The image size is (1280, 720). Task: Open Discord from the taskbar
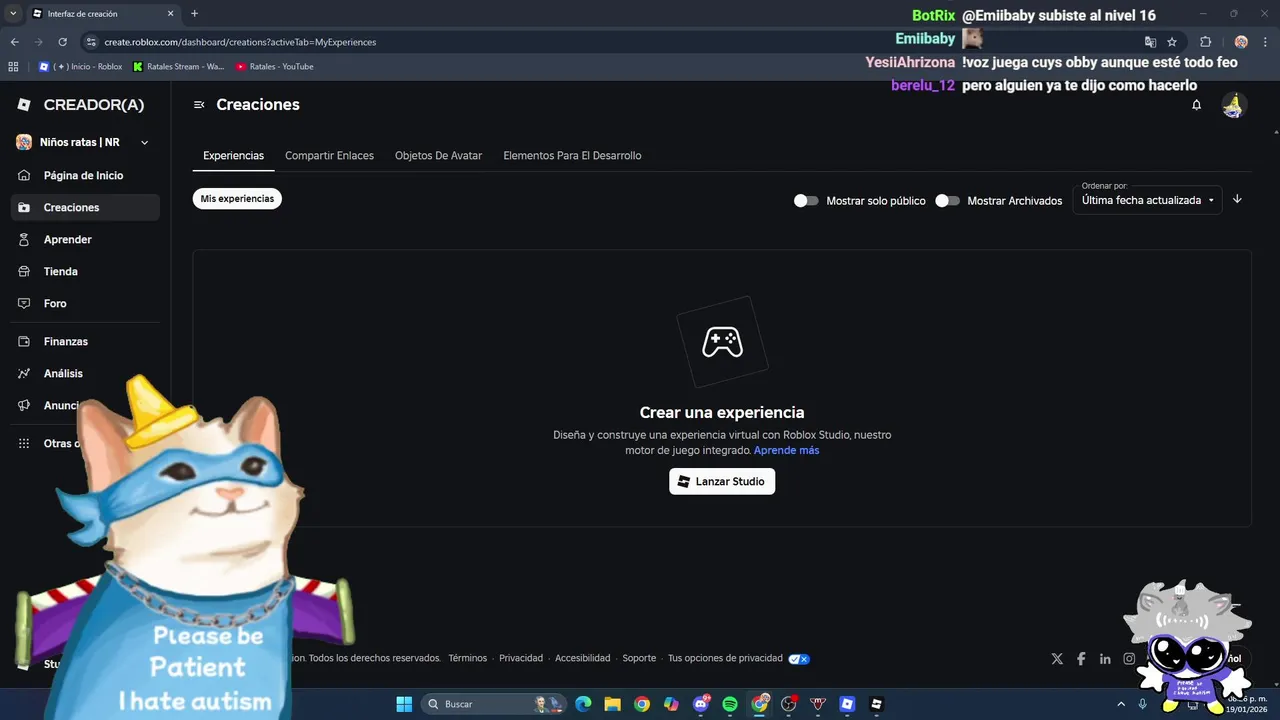[701, 704]
